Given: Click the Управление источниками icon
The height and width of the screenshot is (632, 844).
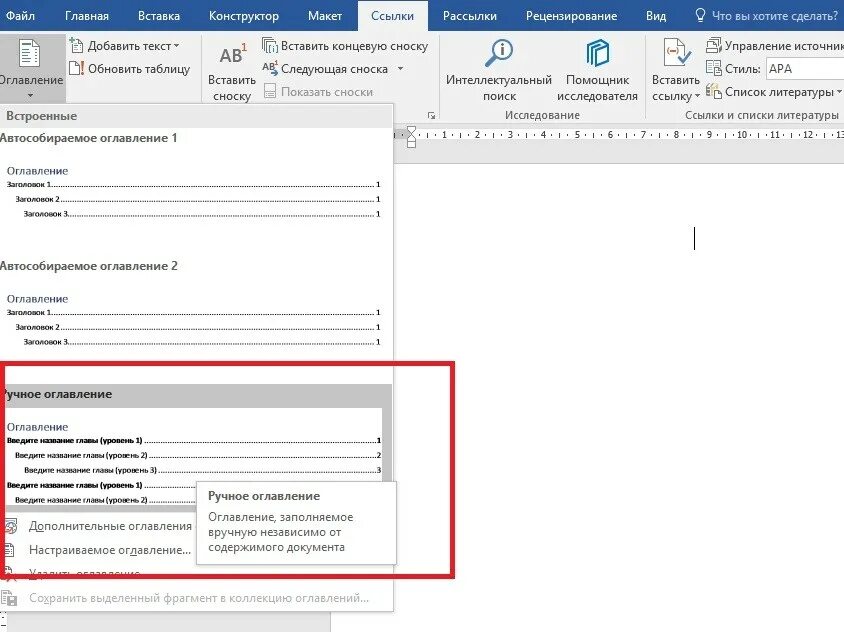Looking at the screenshot, I should (713, 45).
